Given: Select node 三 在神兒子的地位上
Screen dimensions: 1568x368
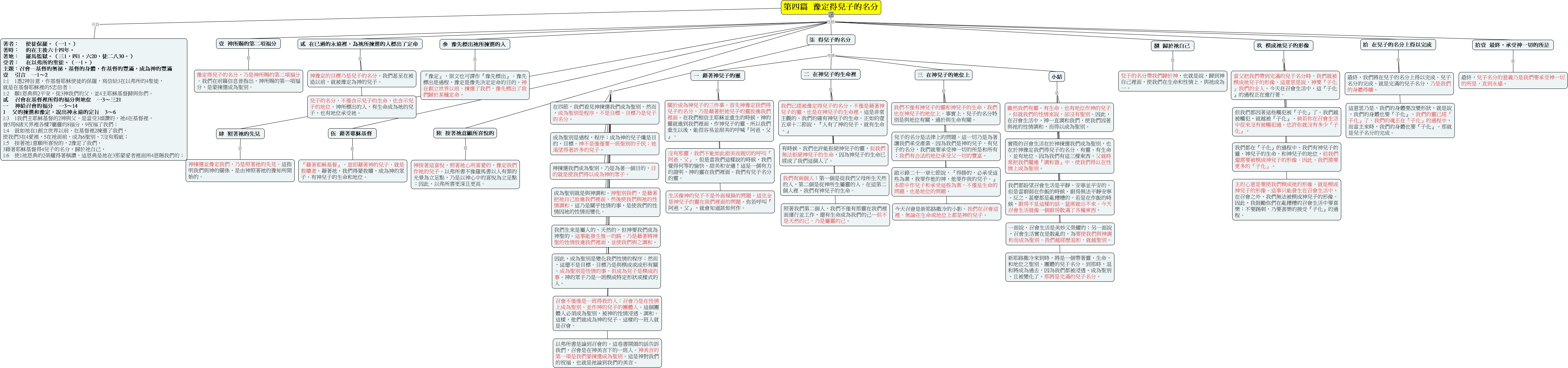Looking at the screenshot, I should [943, 75].
